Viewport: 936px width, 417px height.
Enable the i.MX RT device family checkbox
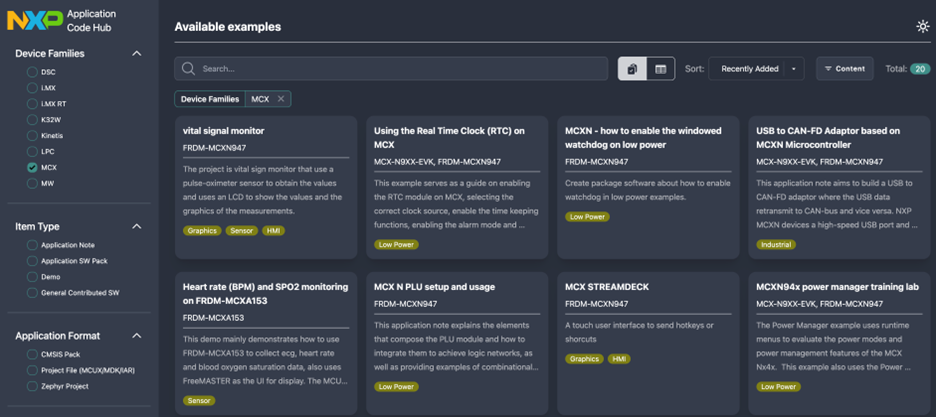click(x=33, y=104)
